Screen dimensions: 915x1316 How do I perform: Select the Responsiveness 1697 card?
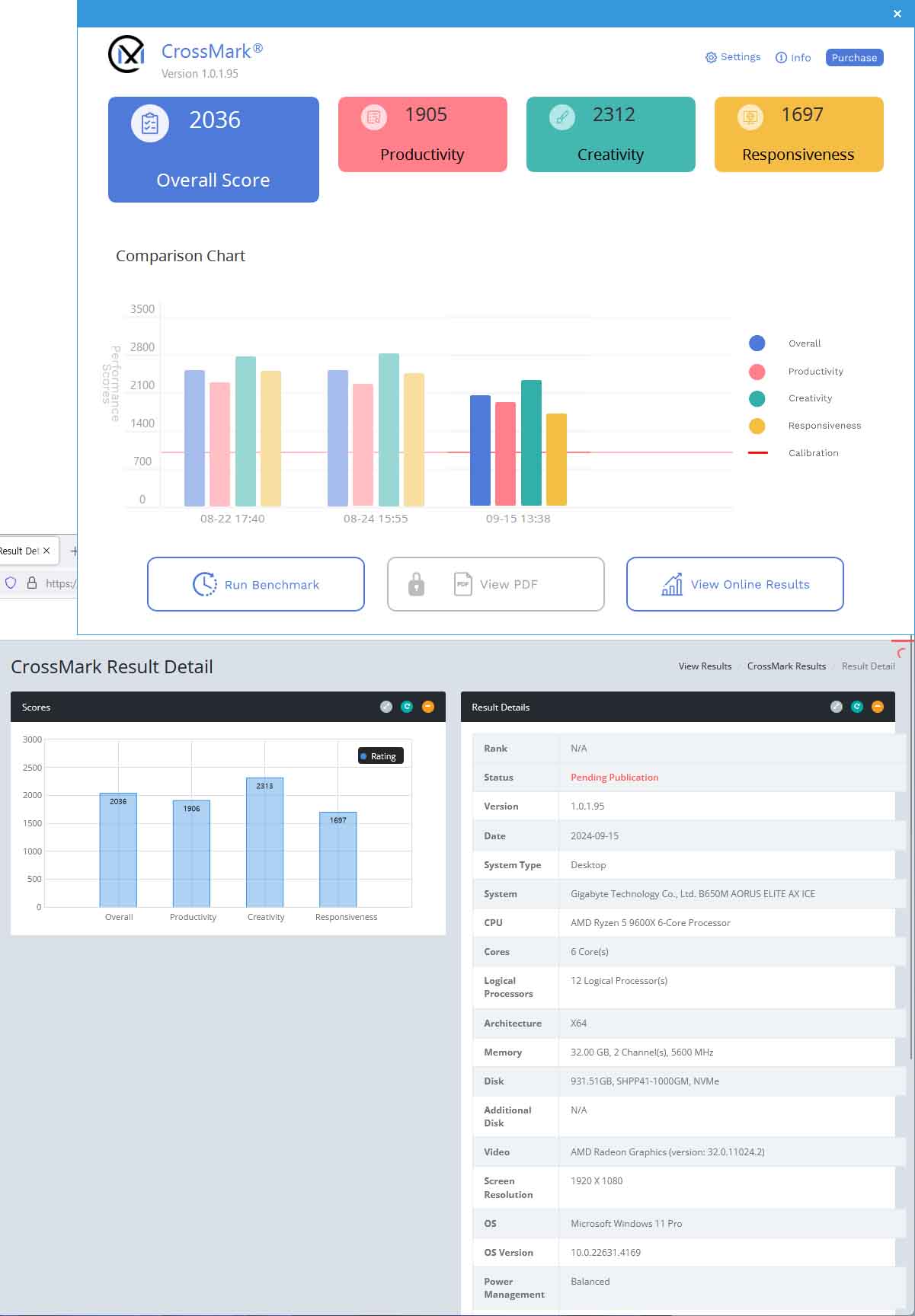coord(799,134)
